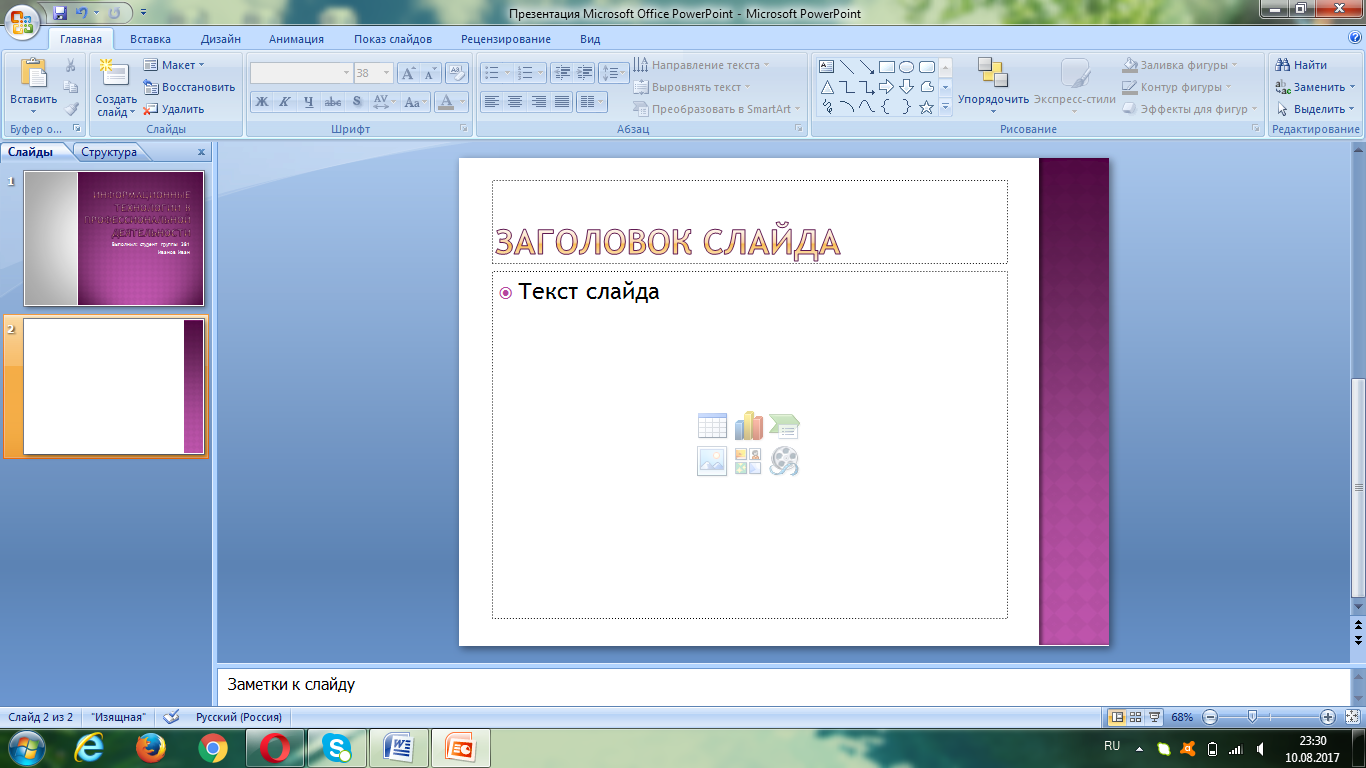
Task: Open the Анимация ribbon tab
Action: tap(296, 39)
